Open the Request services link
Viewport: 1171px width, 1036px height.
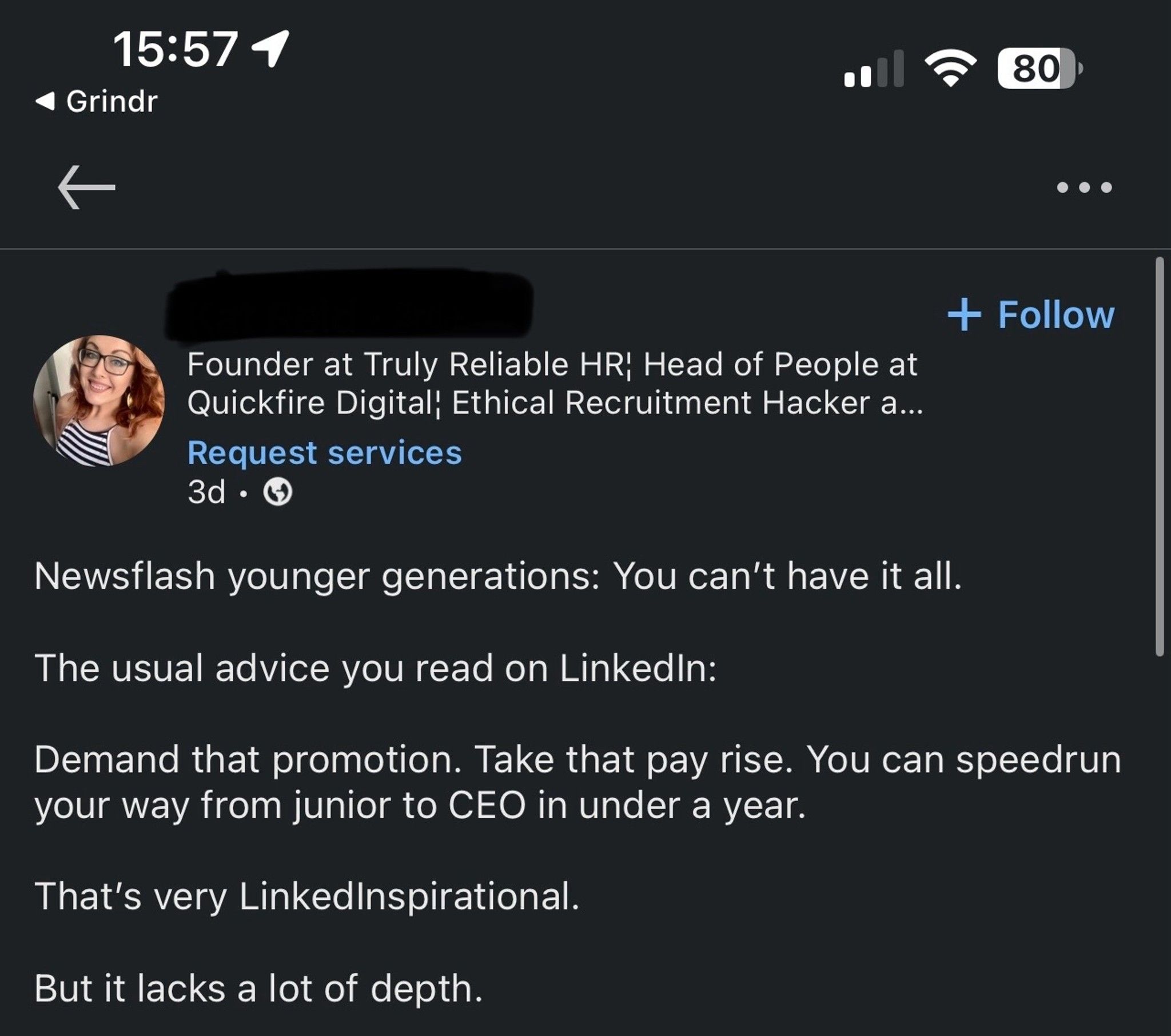tap(324, 452)
